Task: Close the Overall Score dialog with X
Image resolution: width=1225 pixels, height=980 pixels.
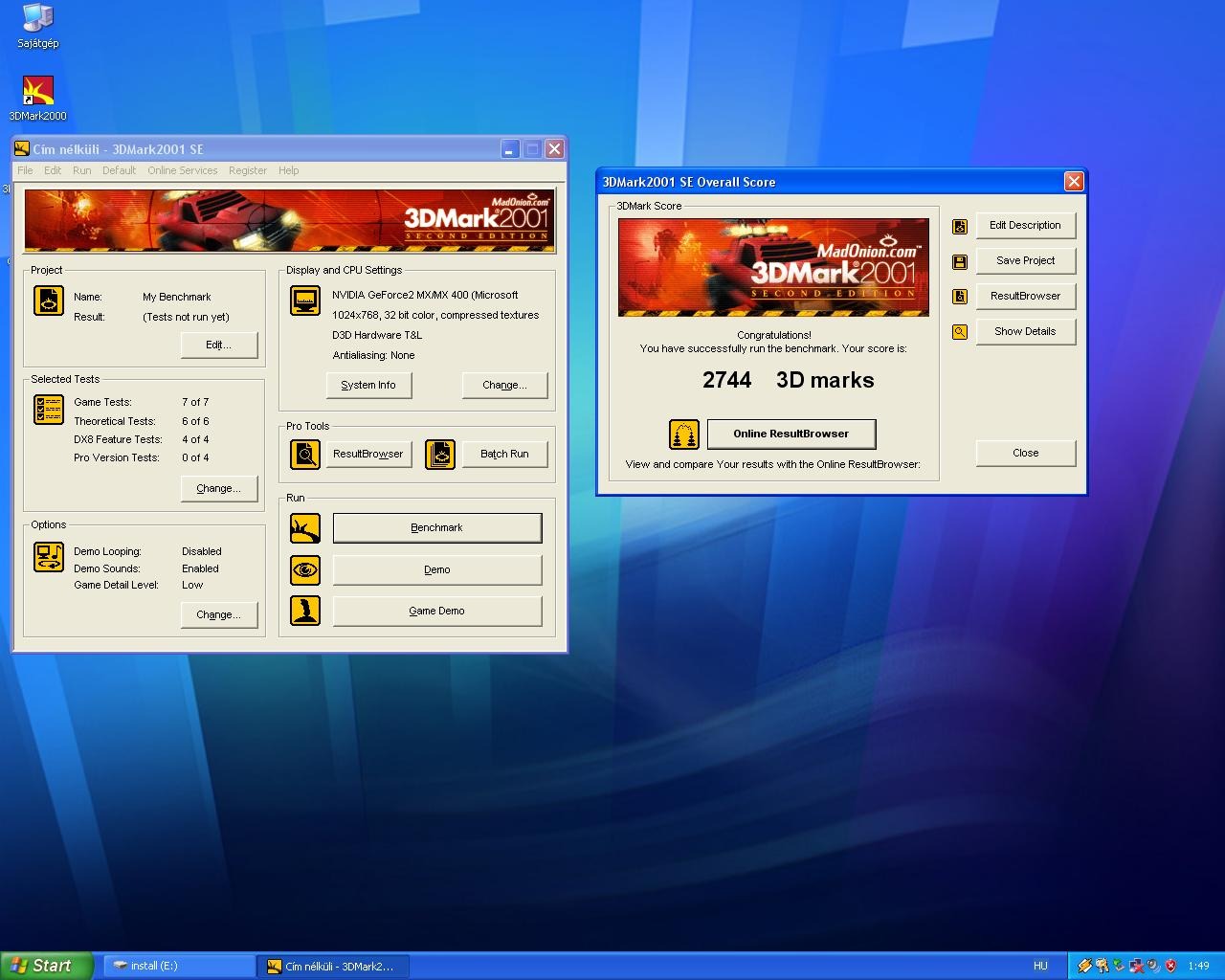Action: click(1074, 181)
